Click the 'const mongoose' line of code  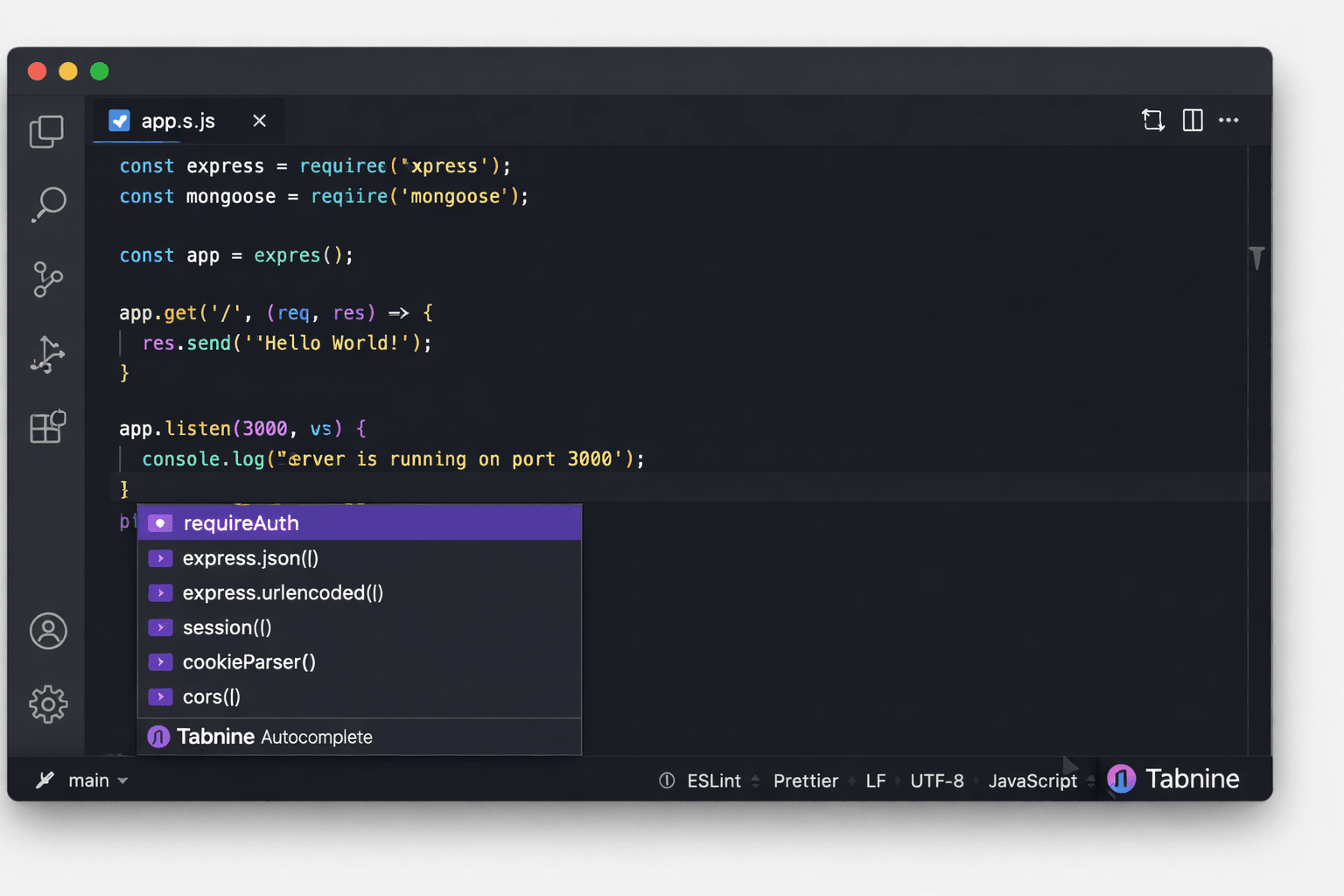[324, 196]
